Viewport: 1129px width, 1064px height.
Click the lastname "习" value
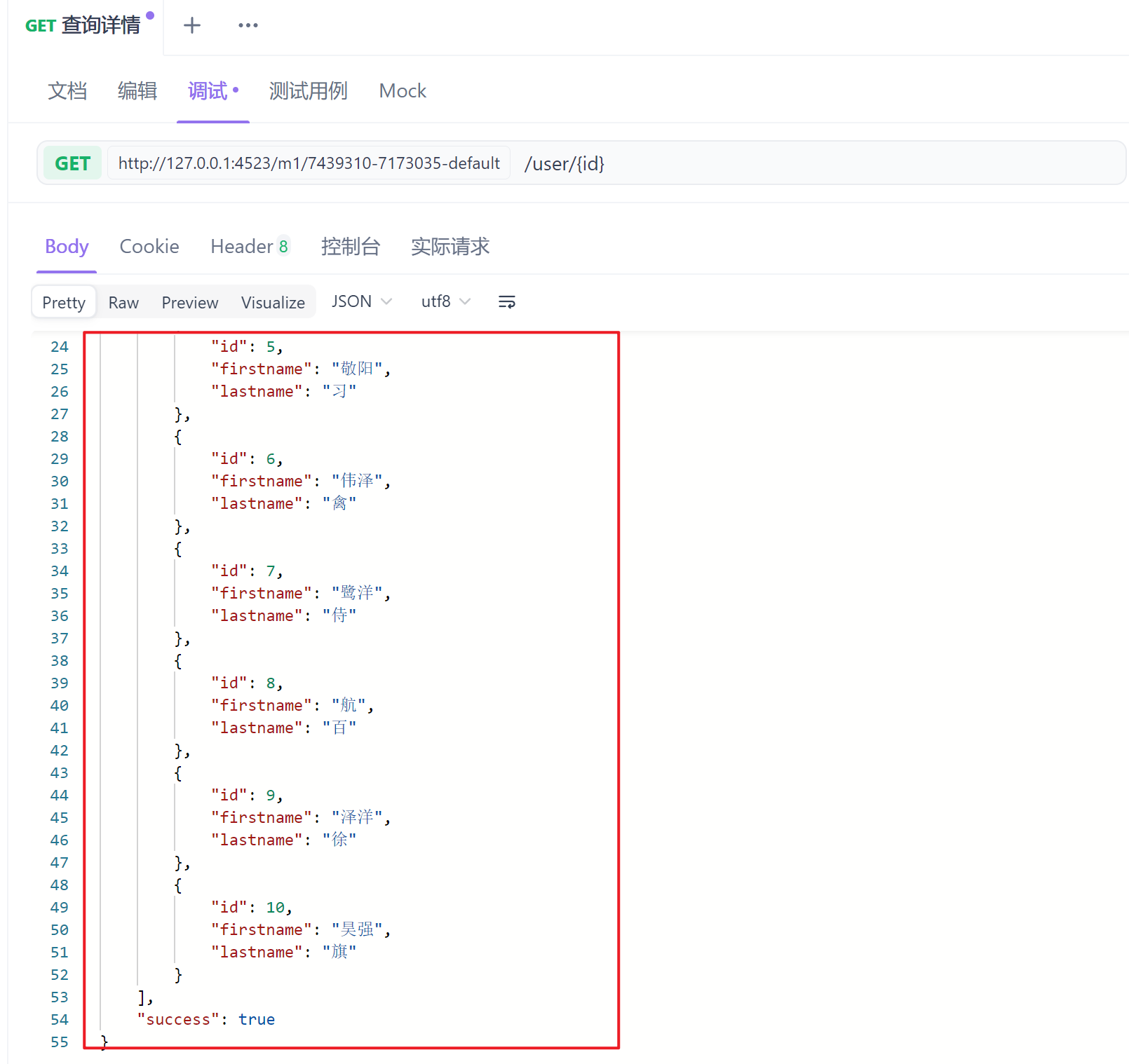[339, 391]
